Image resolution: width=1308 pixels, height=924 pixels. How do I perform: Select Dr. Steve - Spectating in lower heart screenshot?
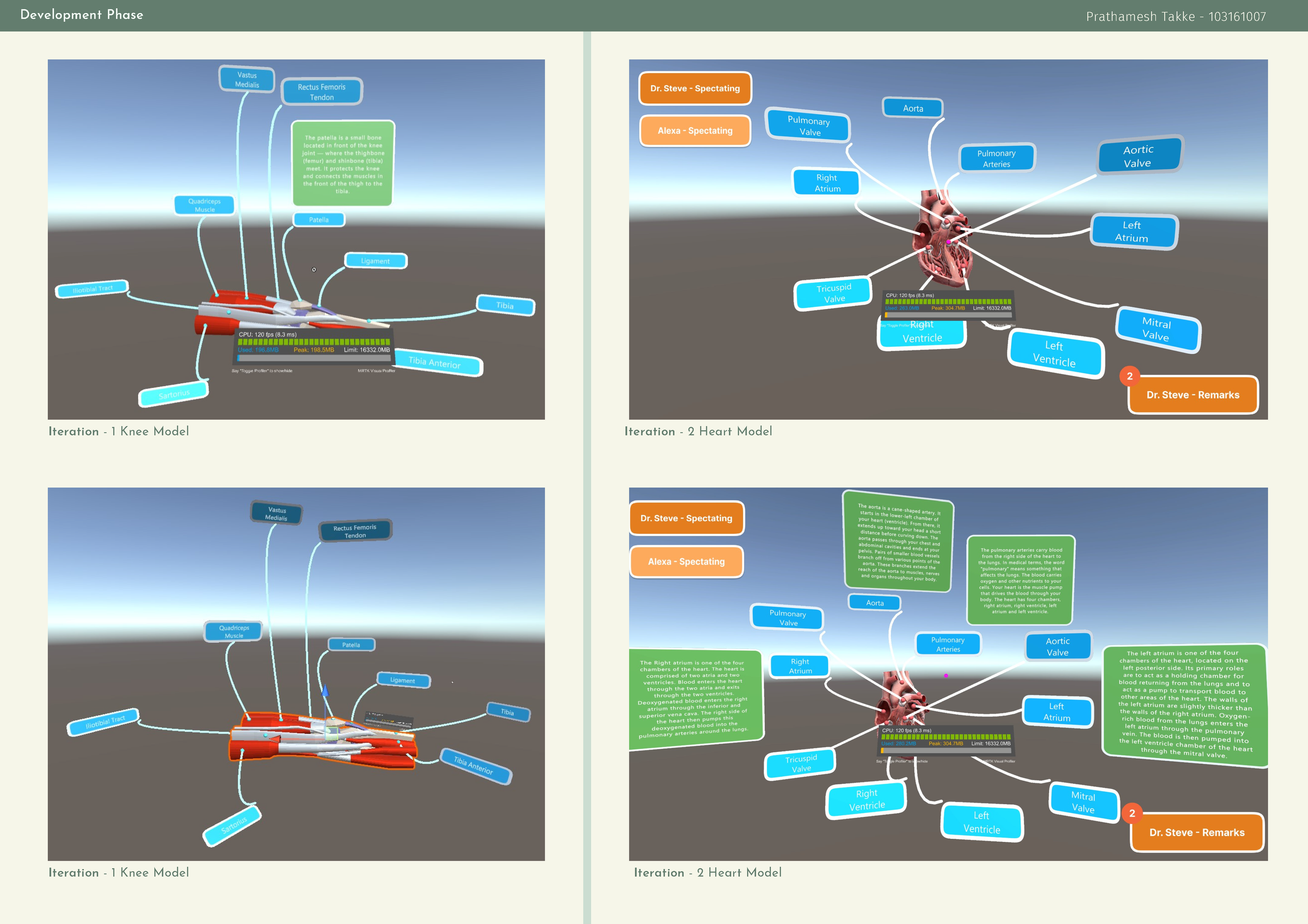[x=686, y=518]
